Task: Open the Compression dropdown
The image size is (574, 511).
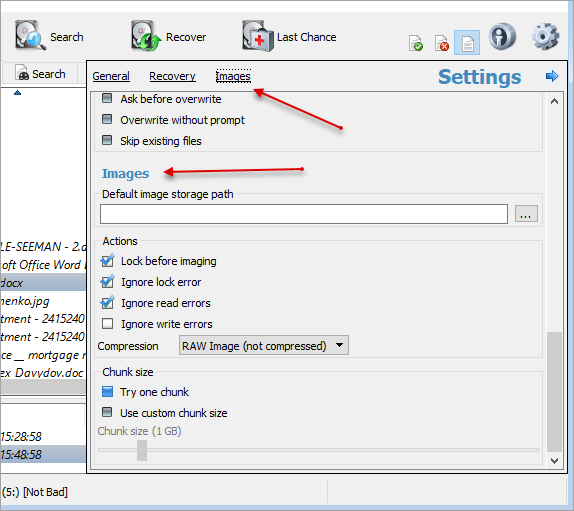Action: 264,345
